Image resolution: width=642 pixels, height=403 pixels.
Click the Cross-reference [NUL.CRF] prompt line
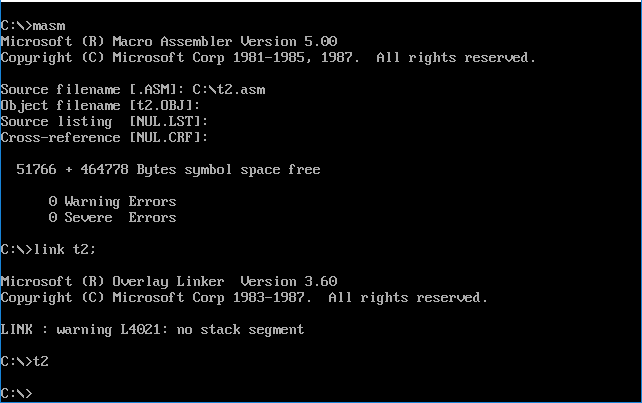pyautogui.click(x=105, y=137)
